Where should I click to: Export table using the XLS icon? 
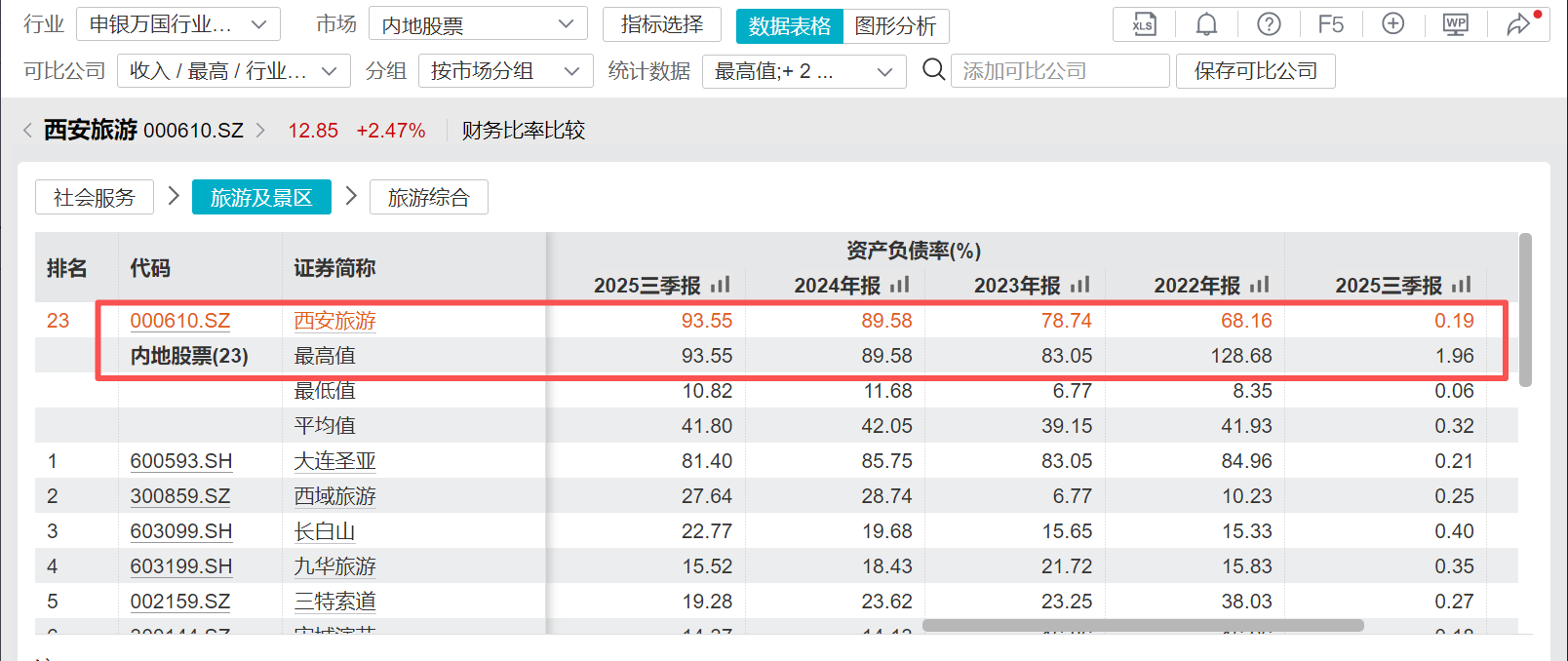pos(1144,24)
